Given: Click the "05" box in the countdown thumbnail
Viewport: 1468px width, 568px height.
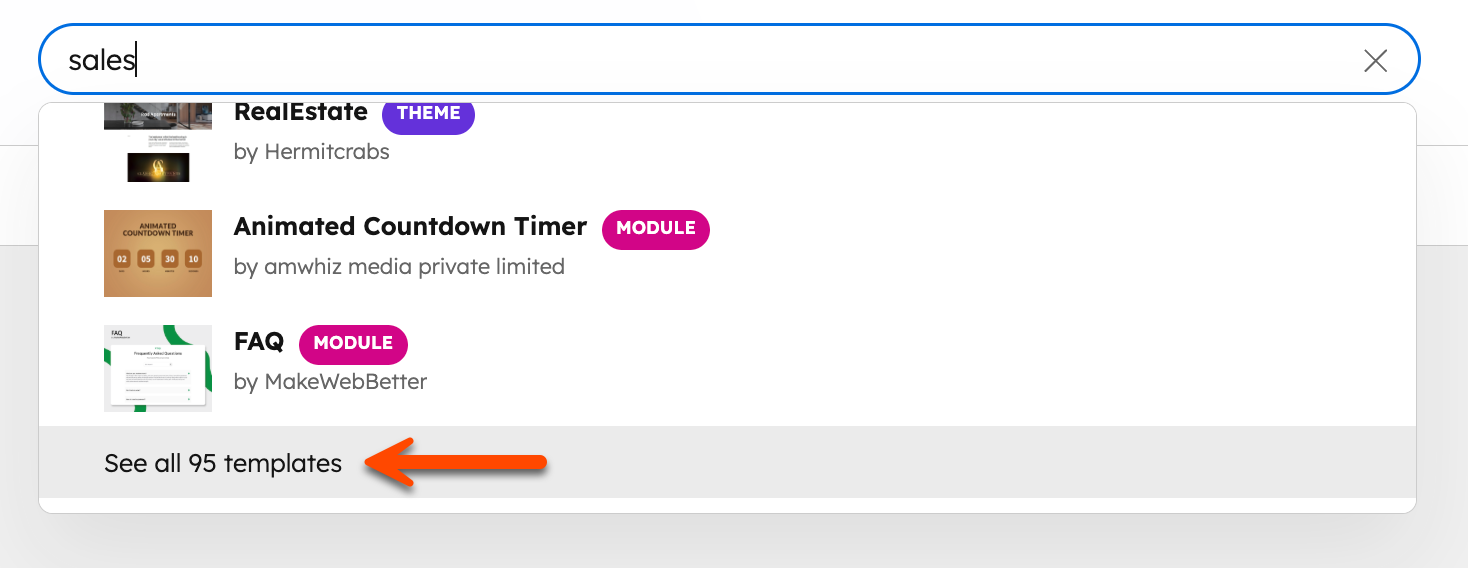Looking at the screenshot, I should coord(146,259).
